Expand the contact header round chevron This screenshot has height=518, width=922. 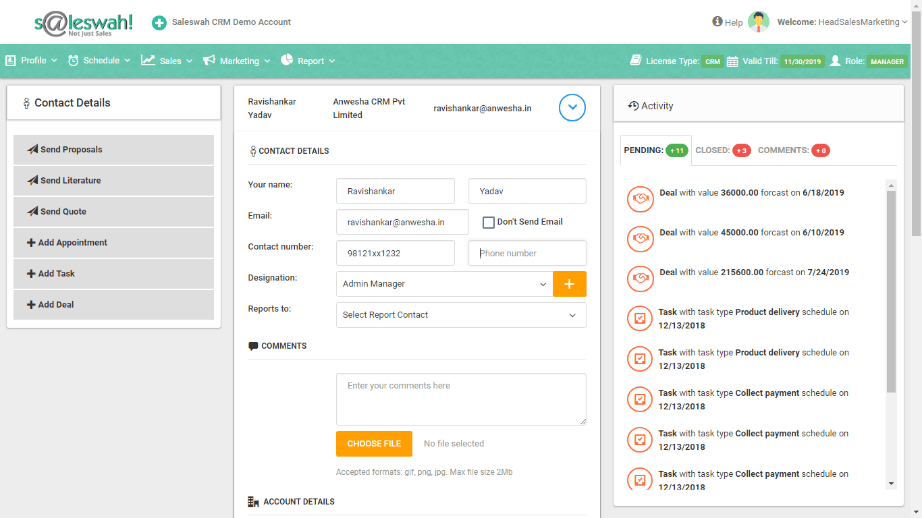(x=572, y=108)
